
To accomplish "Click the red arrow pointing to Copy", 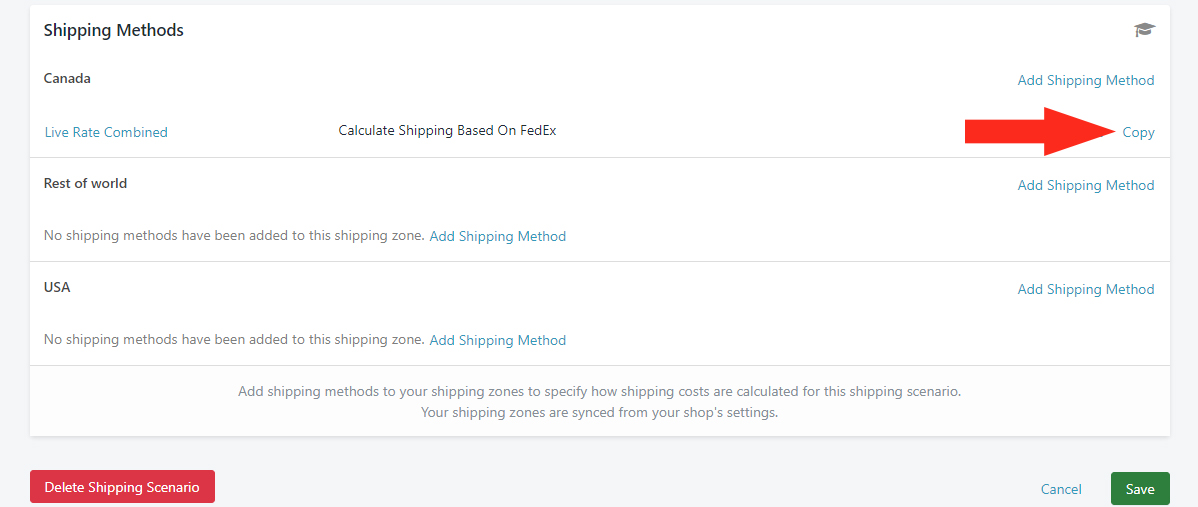I will 1043,131.
